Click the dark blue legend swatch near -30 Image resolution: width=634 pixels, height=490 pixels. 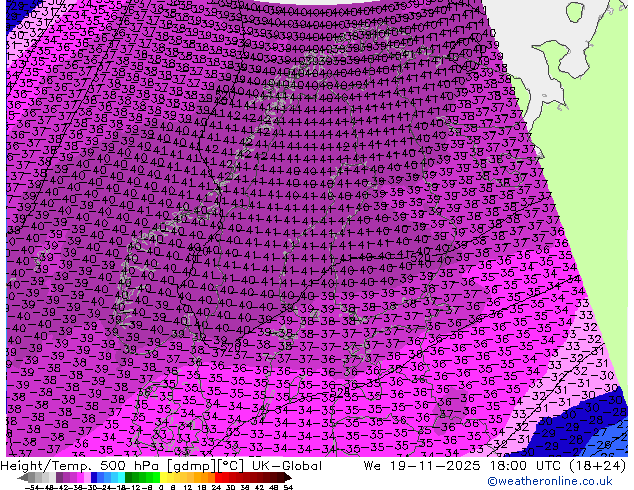pos(94,477)
